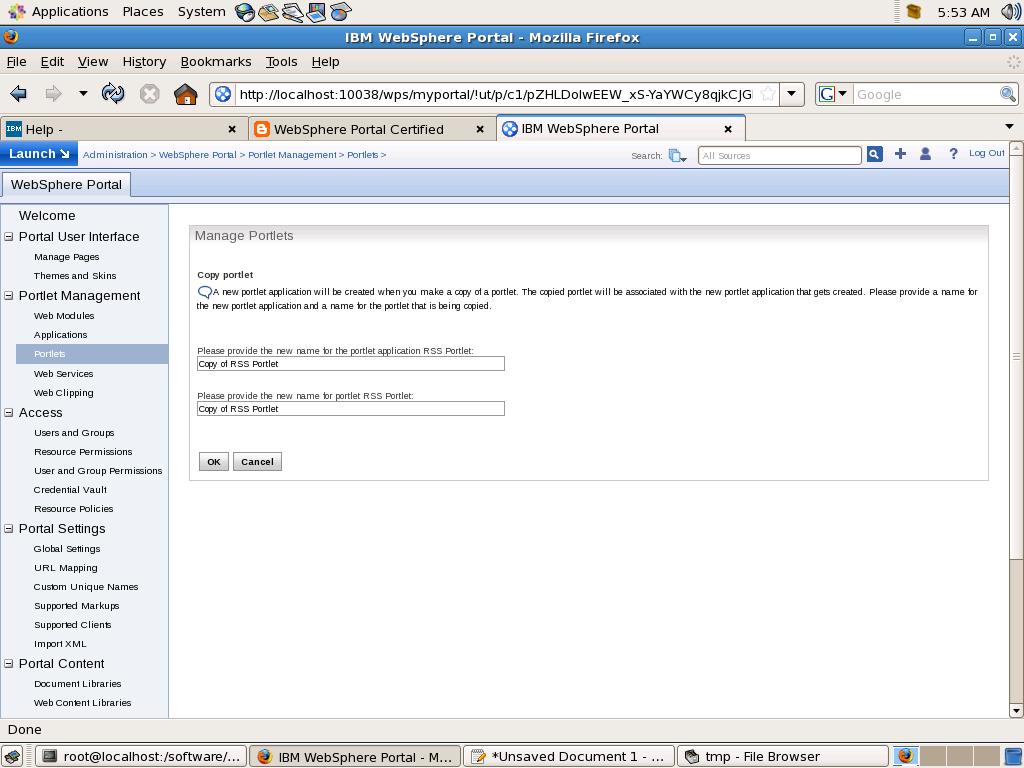Switch to the tmp File Browser window
1024x768 pixels.
783,756
